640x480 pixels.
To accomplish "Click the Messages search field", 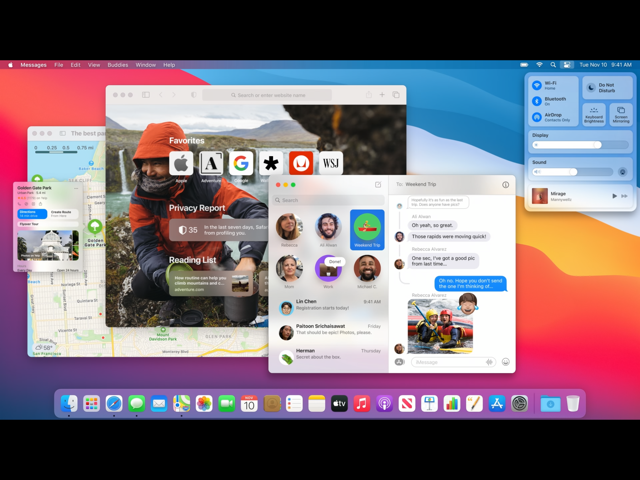I will (x=329, y=200).
